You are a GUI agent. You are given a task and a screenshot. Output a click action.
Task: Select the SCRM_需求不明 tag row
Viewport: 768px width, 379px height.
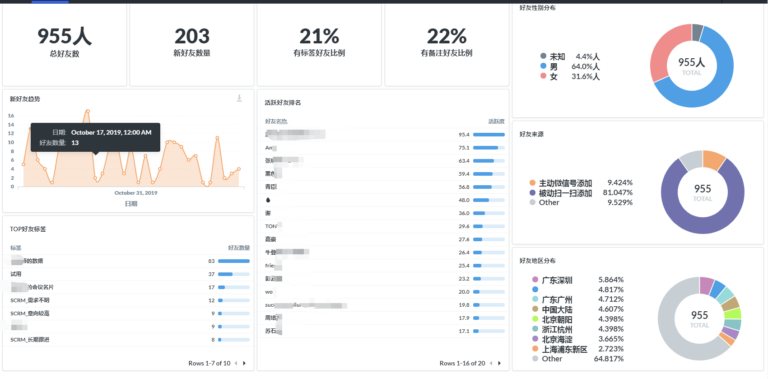(x=130, y=300)
